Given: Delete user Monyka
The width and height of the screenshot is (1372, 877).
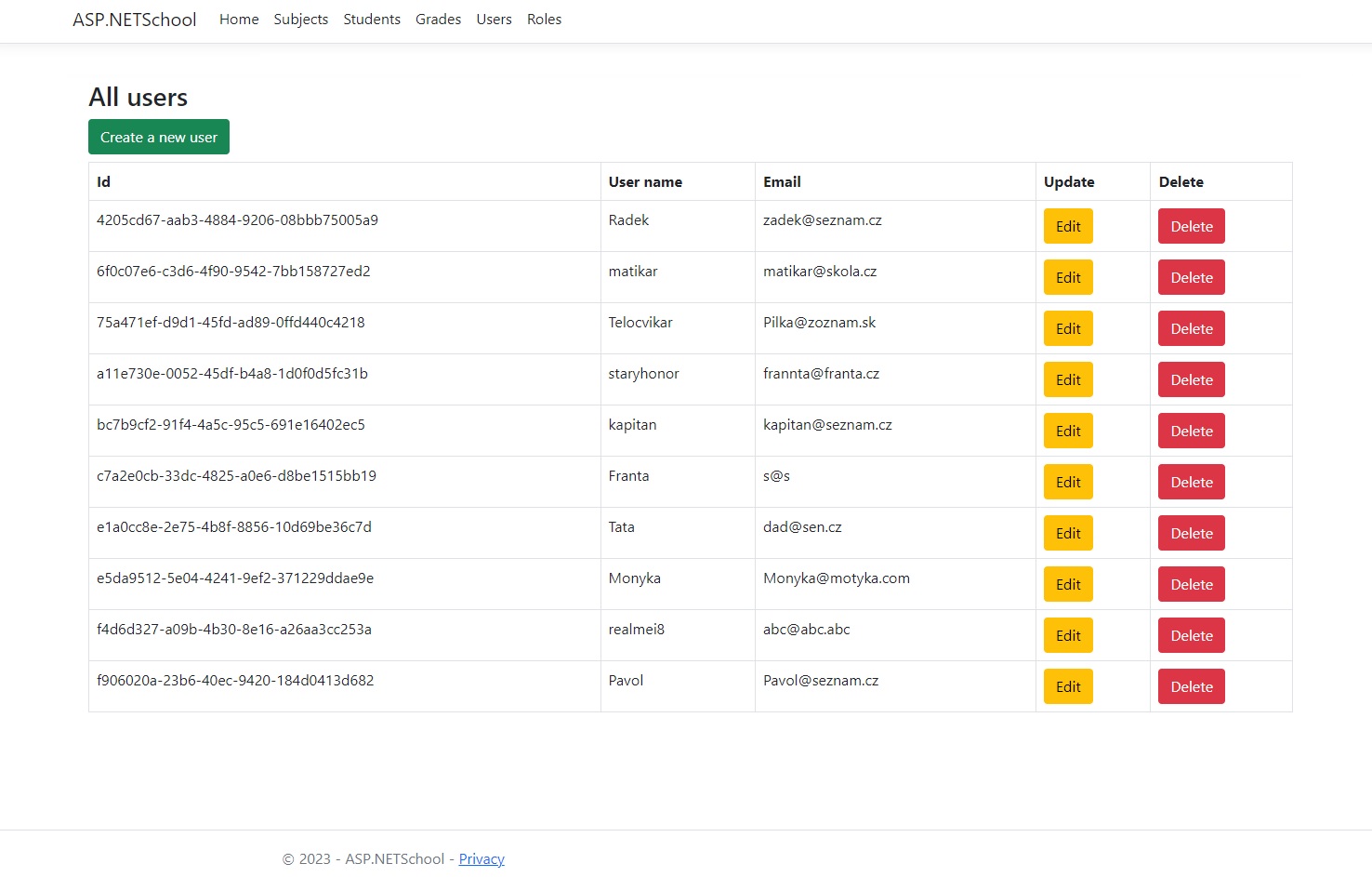Looking at the screenshot, I should click(x=1192, y=584).
